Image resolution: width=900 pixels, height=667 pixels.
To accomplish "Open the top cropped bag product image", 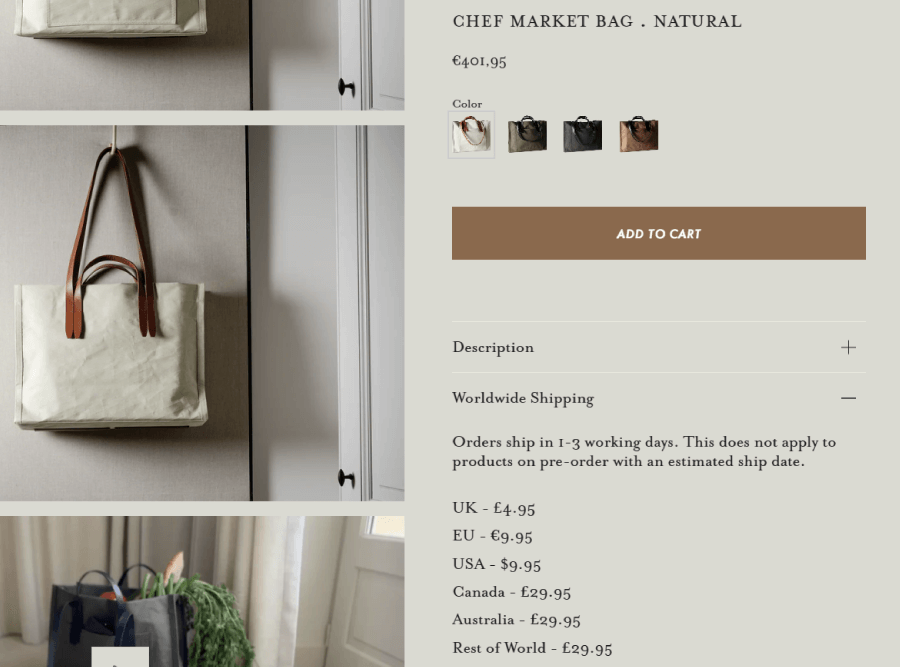I will [202, 55].
